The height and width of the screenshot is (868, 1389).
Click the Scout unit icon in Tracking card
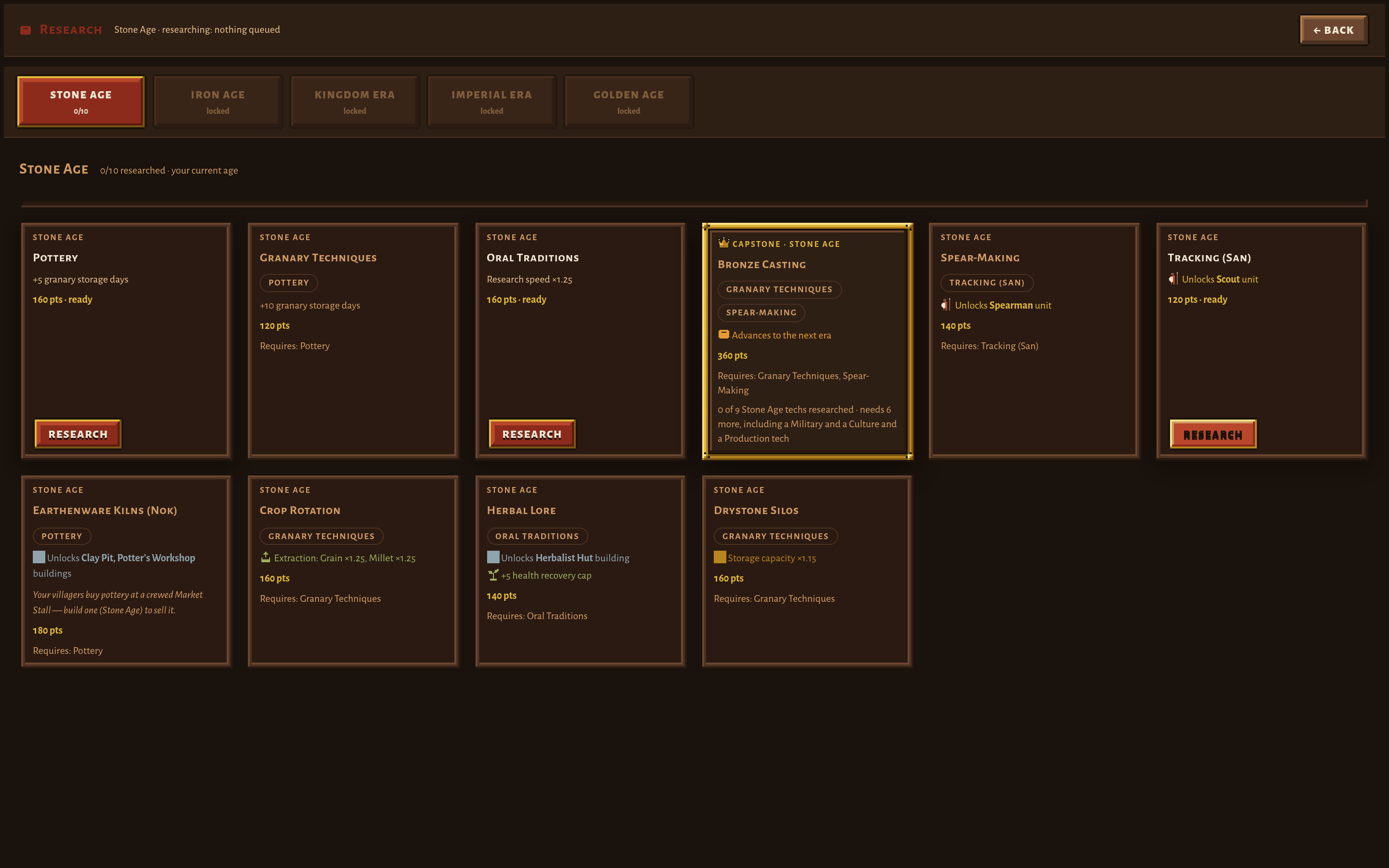[x=1172, y=279]
